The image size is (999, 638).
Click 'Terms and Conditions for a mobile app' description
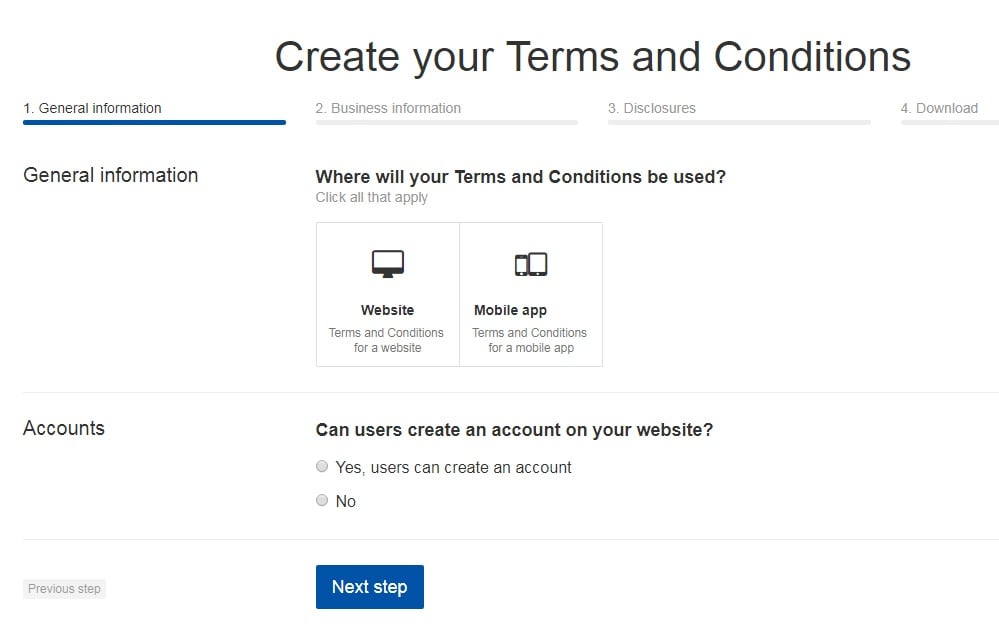[529, 340]
